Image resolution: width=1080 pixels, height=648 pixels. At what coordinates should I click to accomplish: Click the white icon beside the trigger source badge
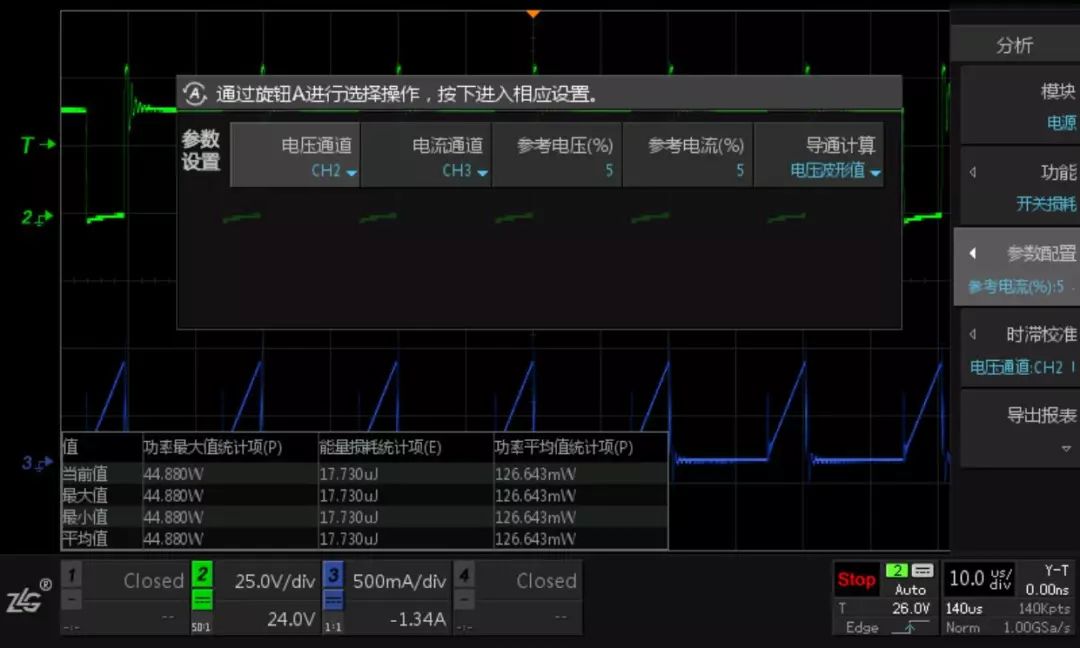tap(922, 570)
